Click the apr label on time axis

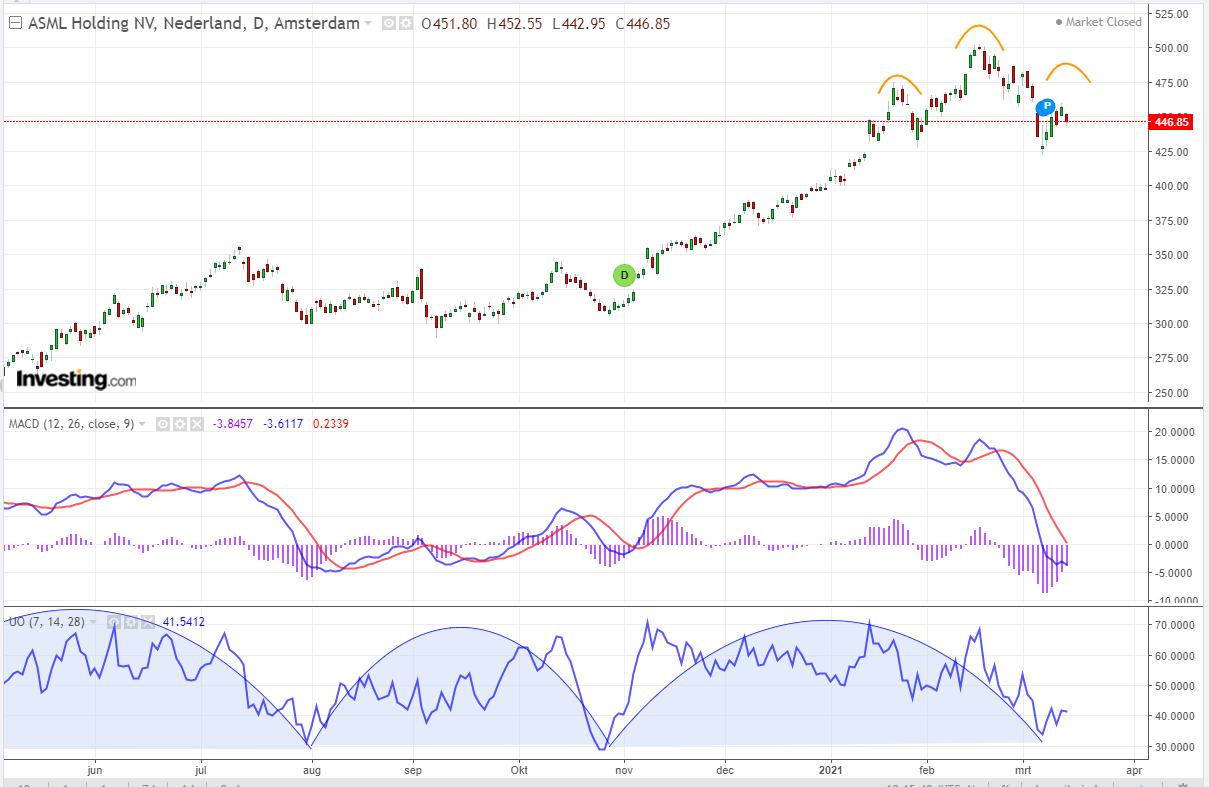[x=1133, y=771]
